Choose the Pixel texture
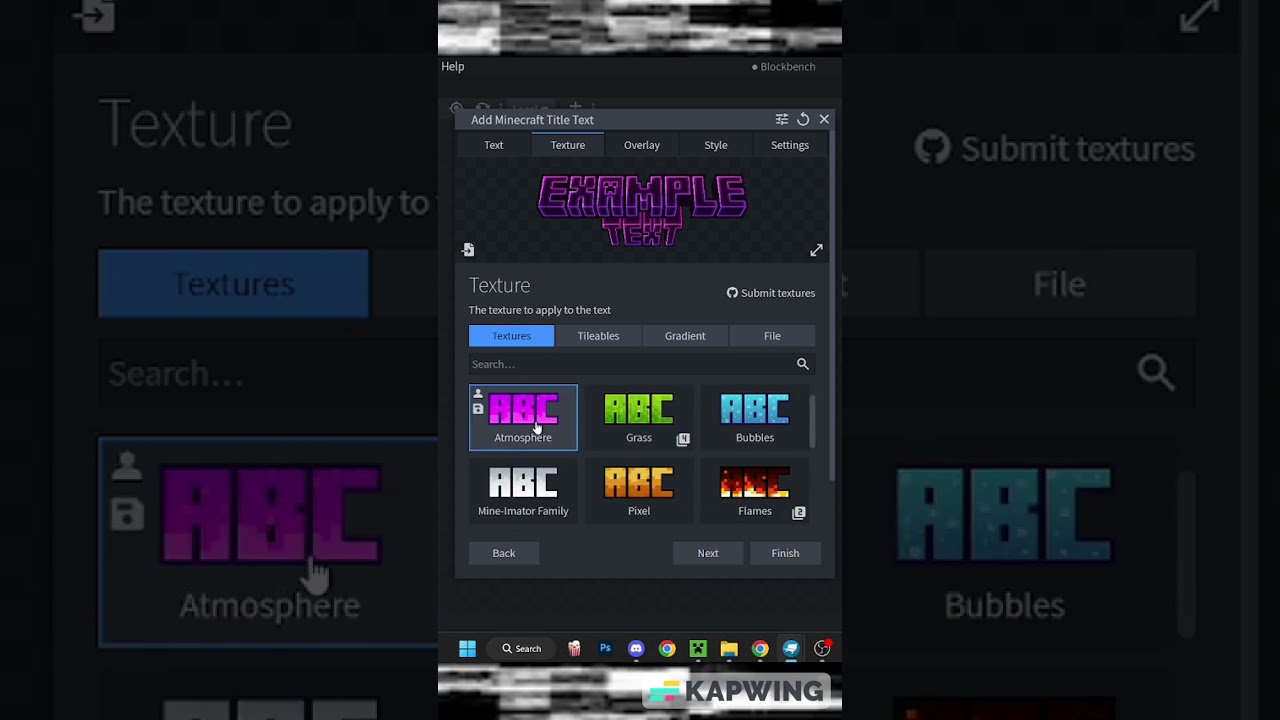 click(639, 491)
